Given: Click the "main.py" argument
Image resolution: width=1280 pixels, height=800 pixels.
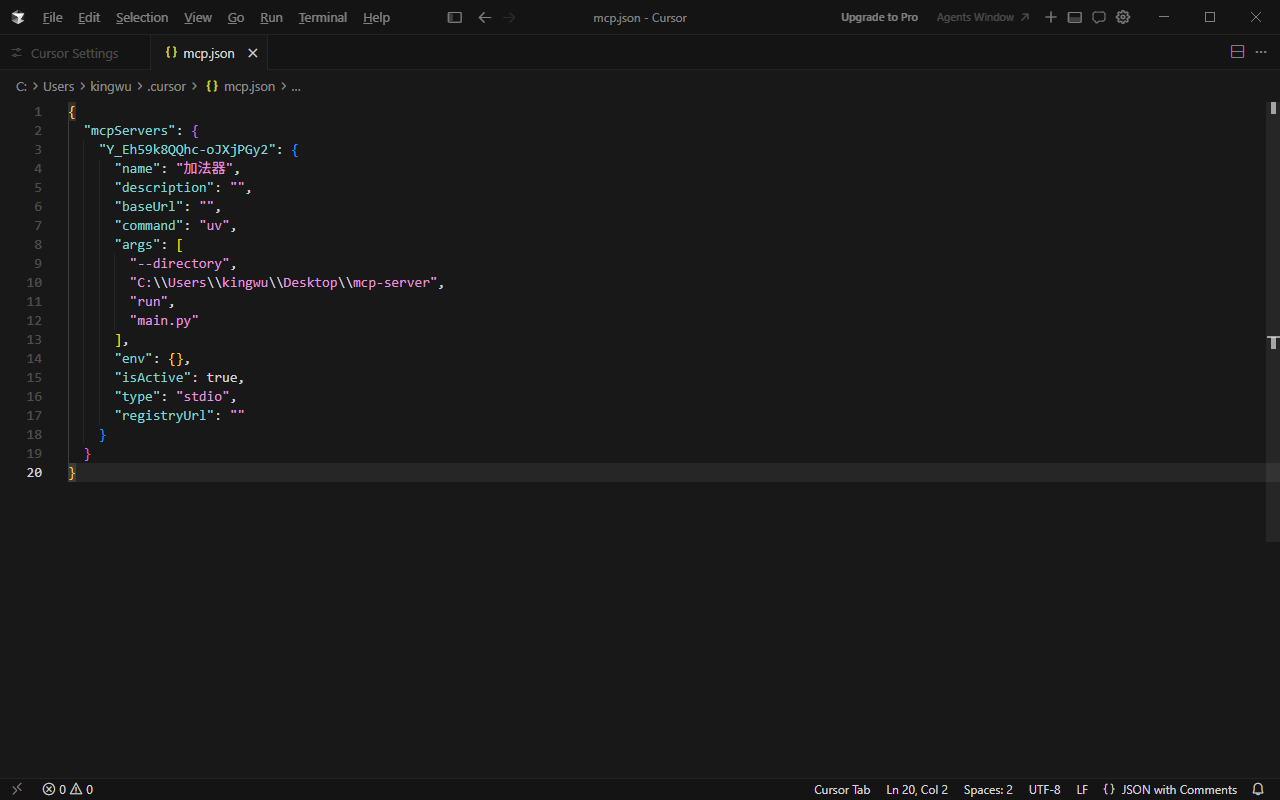Looking at the screenshot, I should click(x=165, y=320).
